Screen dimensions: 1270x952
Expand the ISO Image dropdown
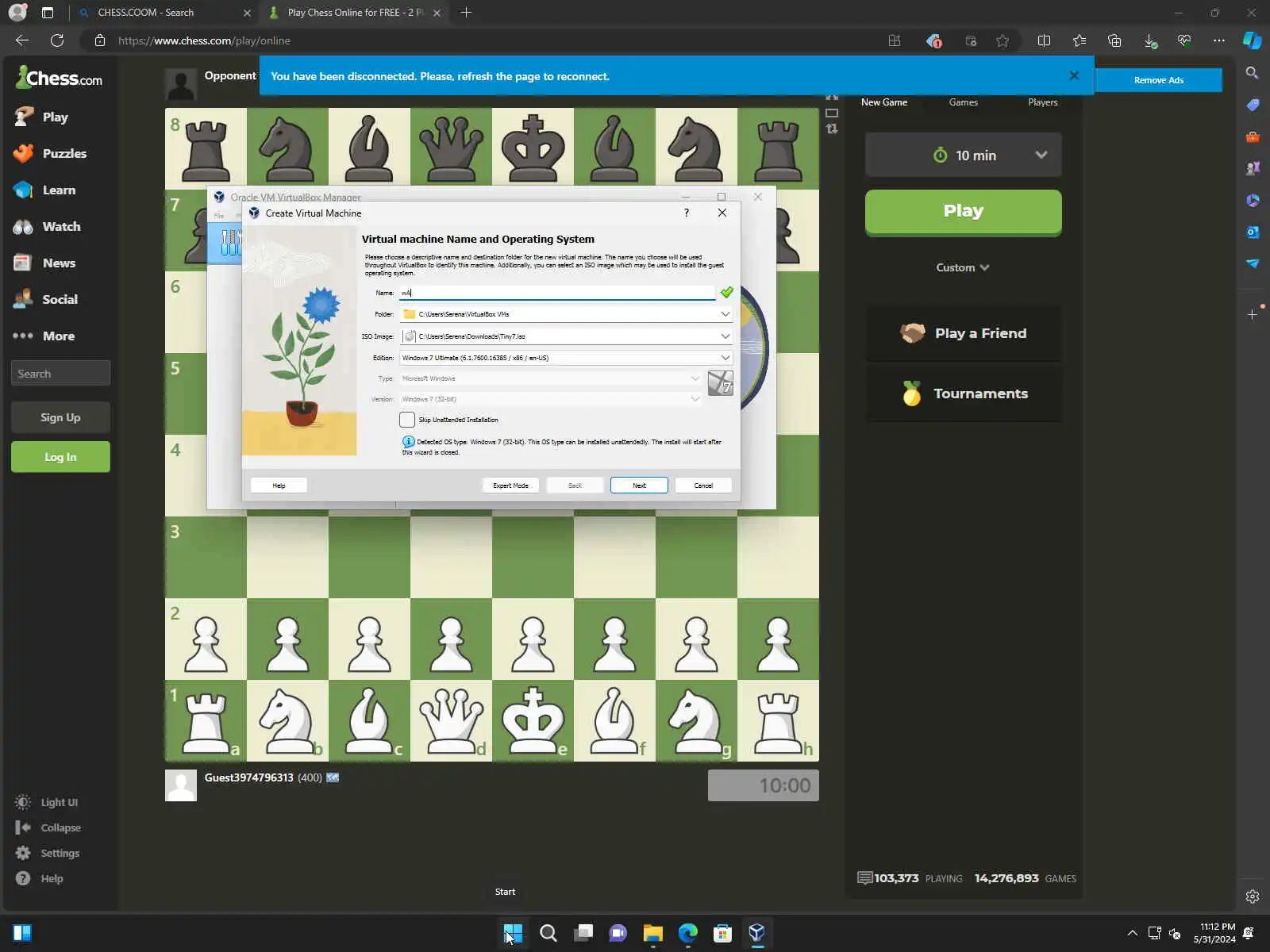tap(725, 336)
